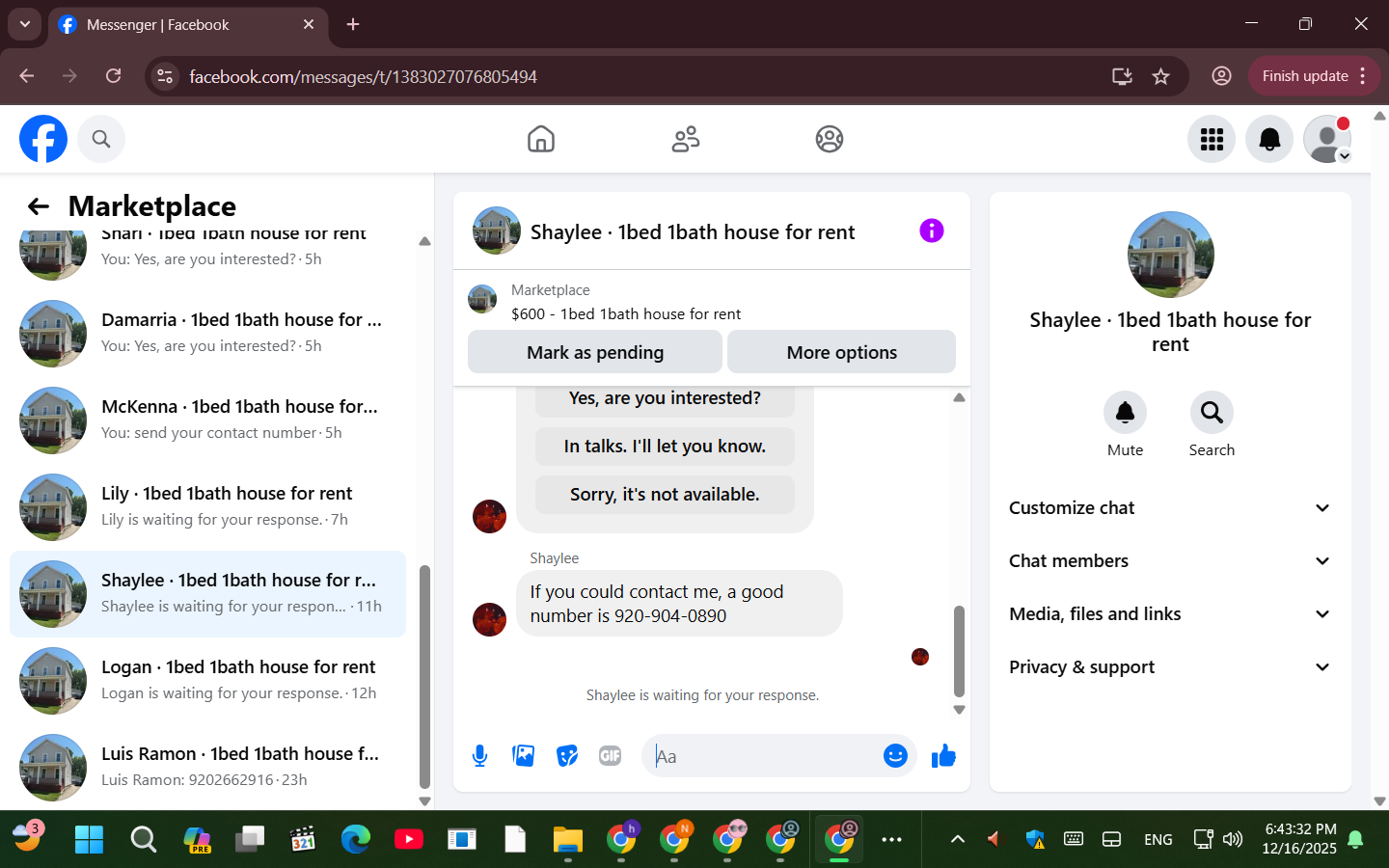1389x868 pixels.
Task: Open the Friends icon in top navigation
Action: click(x=686, y=139)
